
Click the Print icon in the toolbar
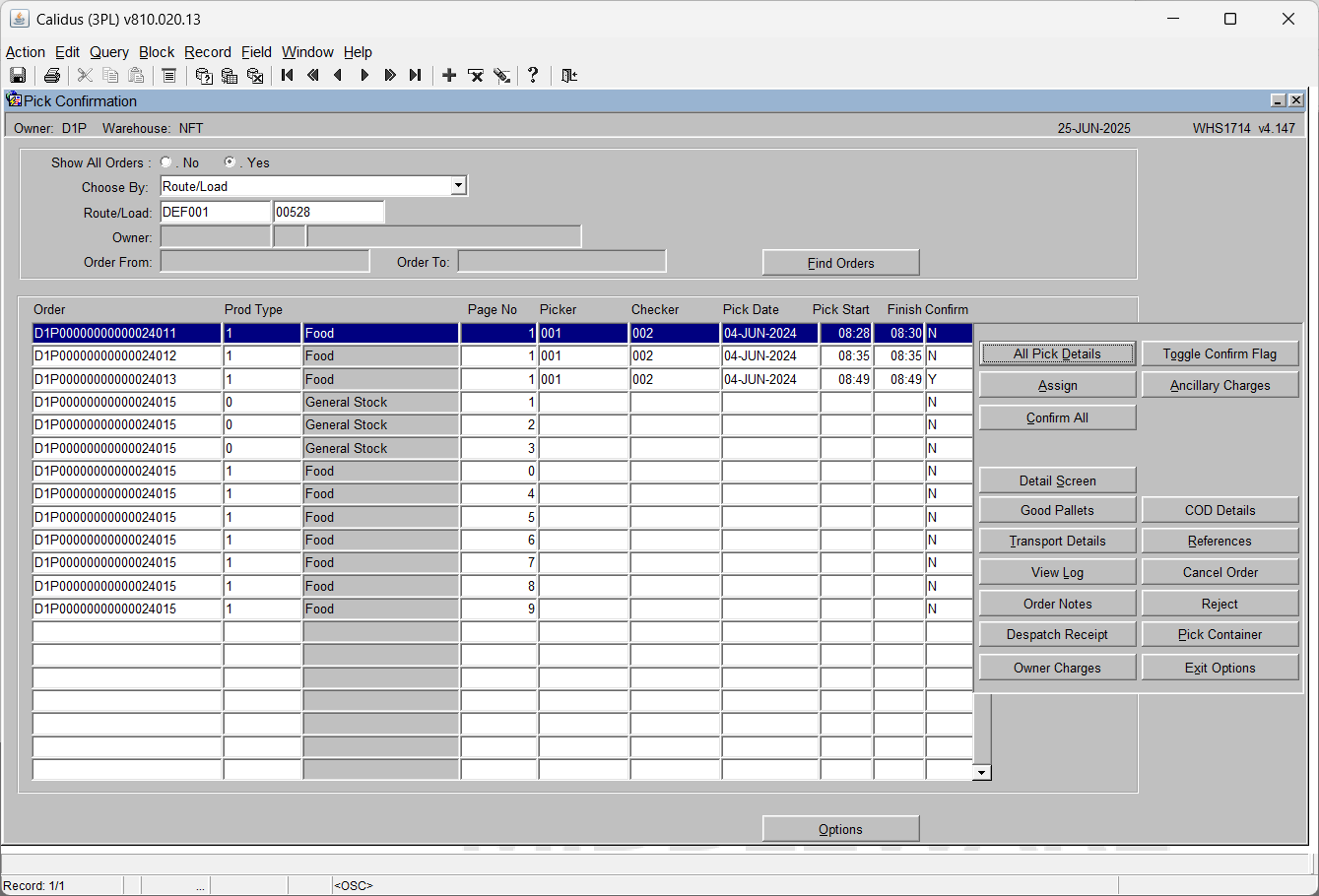(x=52, y=75)
